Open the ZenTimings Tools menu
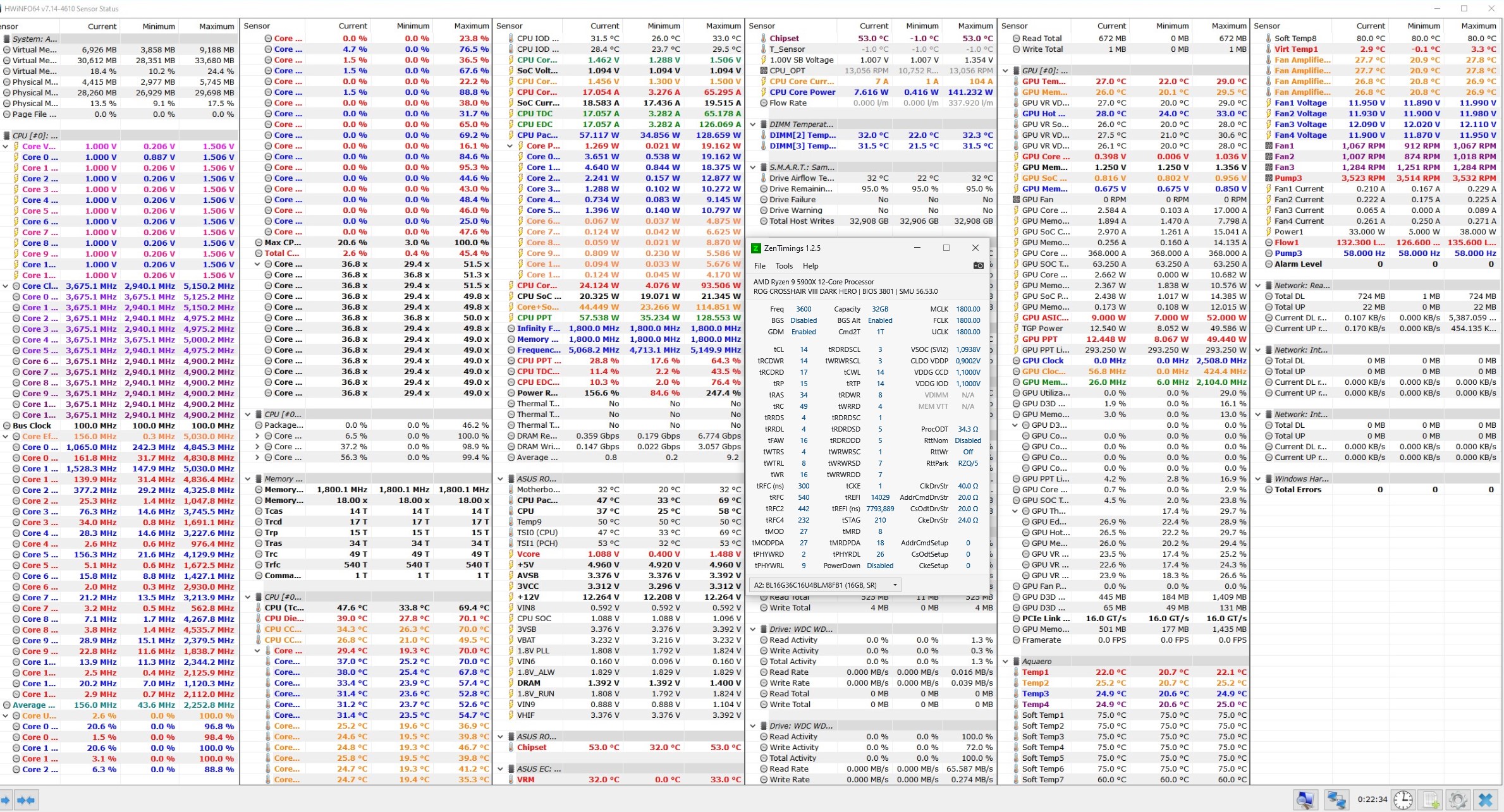The height and width of the screenshot is (812, 1504). [784, 266]
